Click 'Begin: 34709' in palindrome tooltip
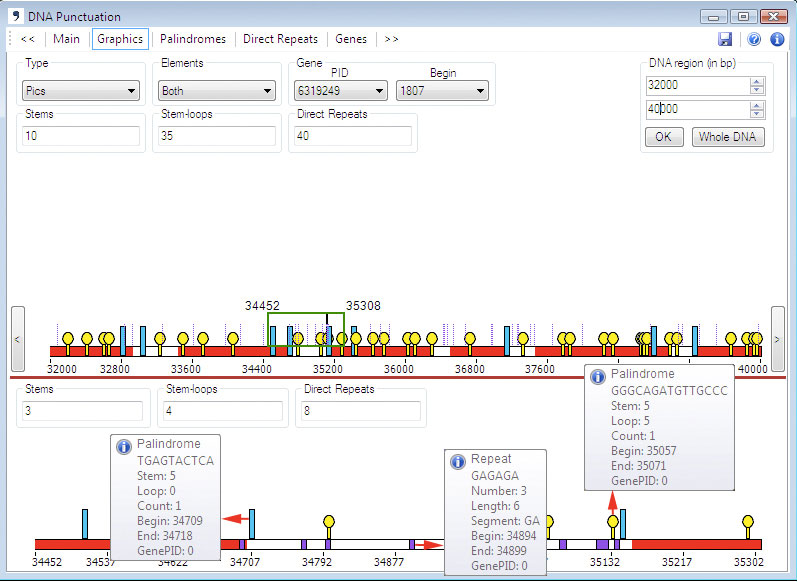This screenshot has width=797, height=582. 170,521
